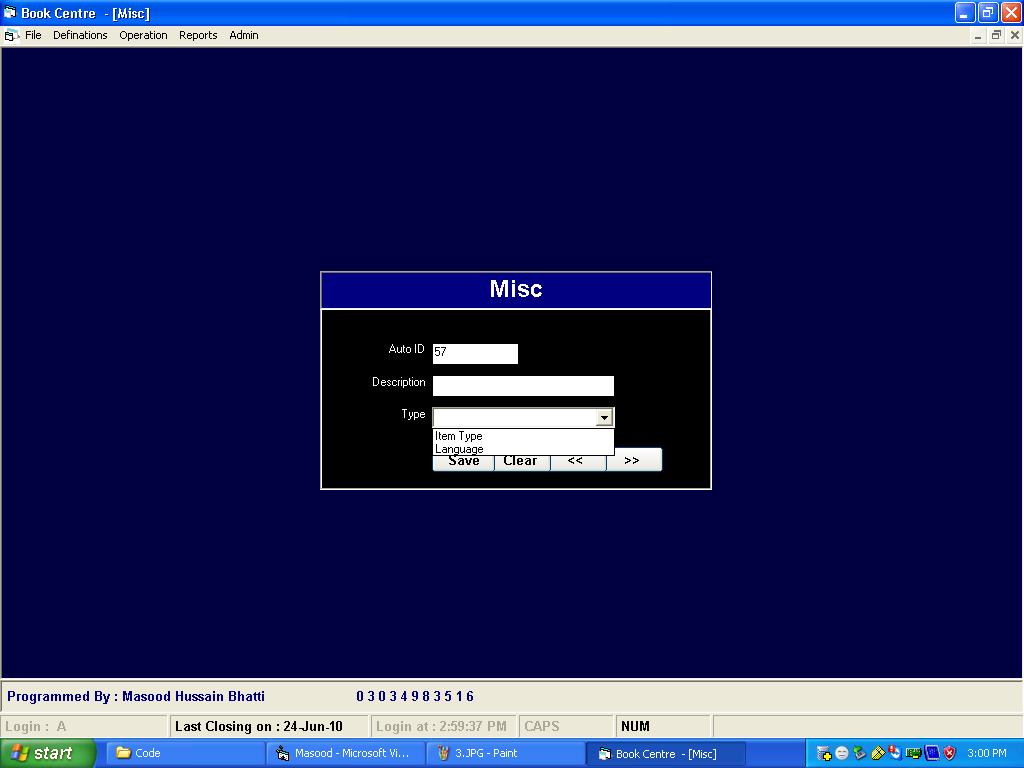Open the Windows Start menu
This screenshot has width=1024, height=768.
tap(47, 753)
